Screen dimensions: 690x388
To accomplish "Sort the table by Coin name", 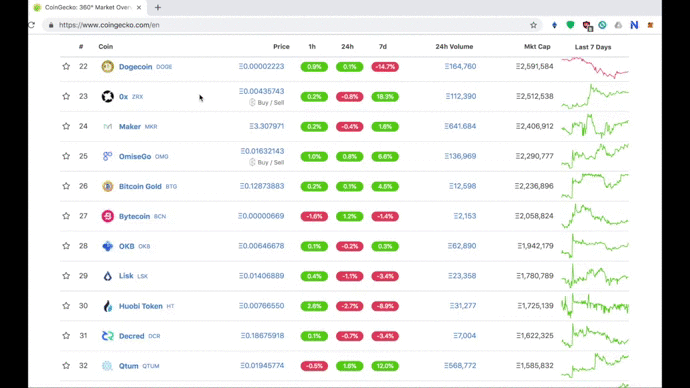I will [x=106, y=47].
